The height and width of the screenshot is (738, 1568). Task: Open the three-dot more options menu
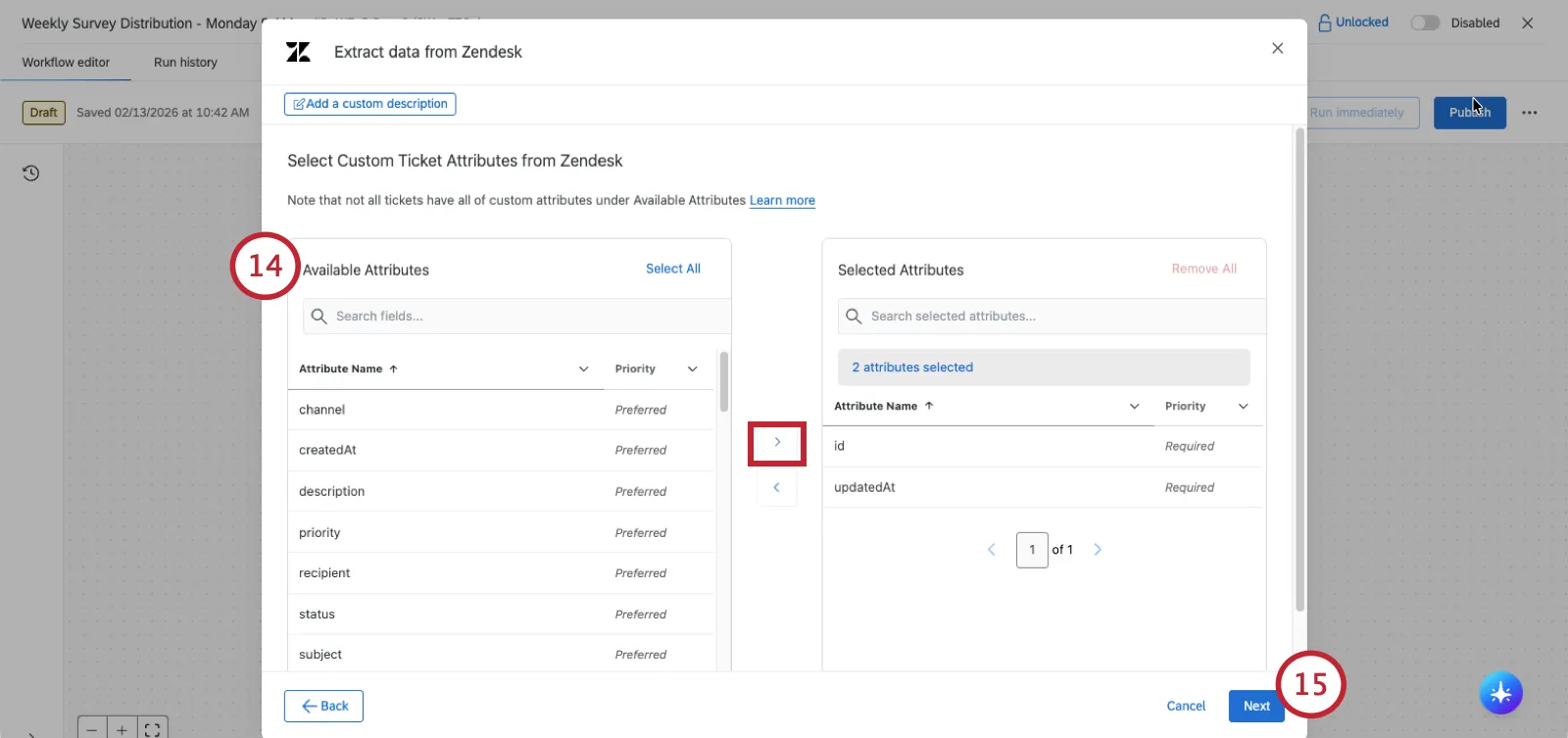click(x=1529, y=113)
